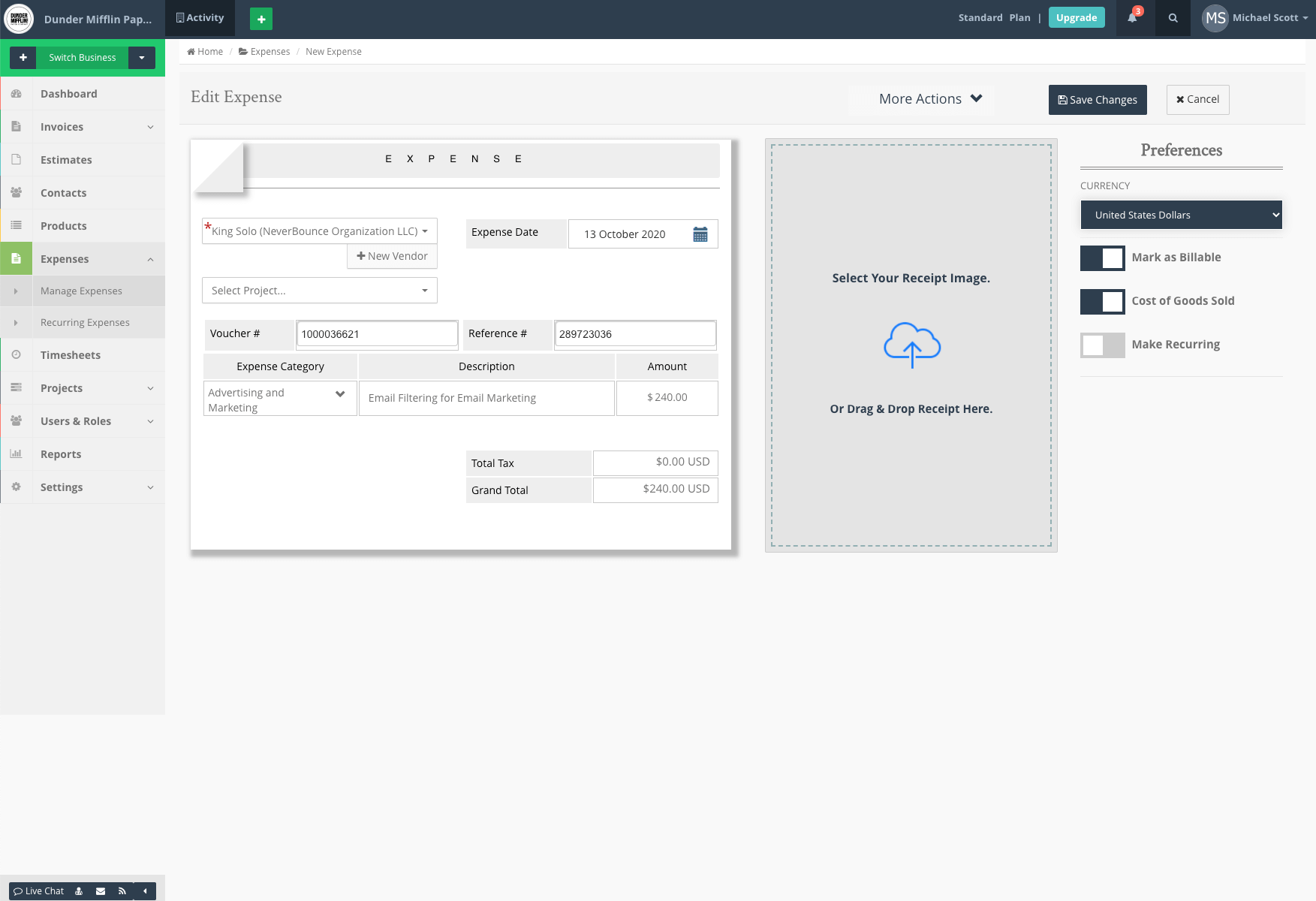
Task: Click the Settings gear icon
Action: click(x=17, y=487)
